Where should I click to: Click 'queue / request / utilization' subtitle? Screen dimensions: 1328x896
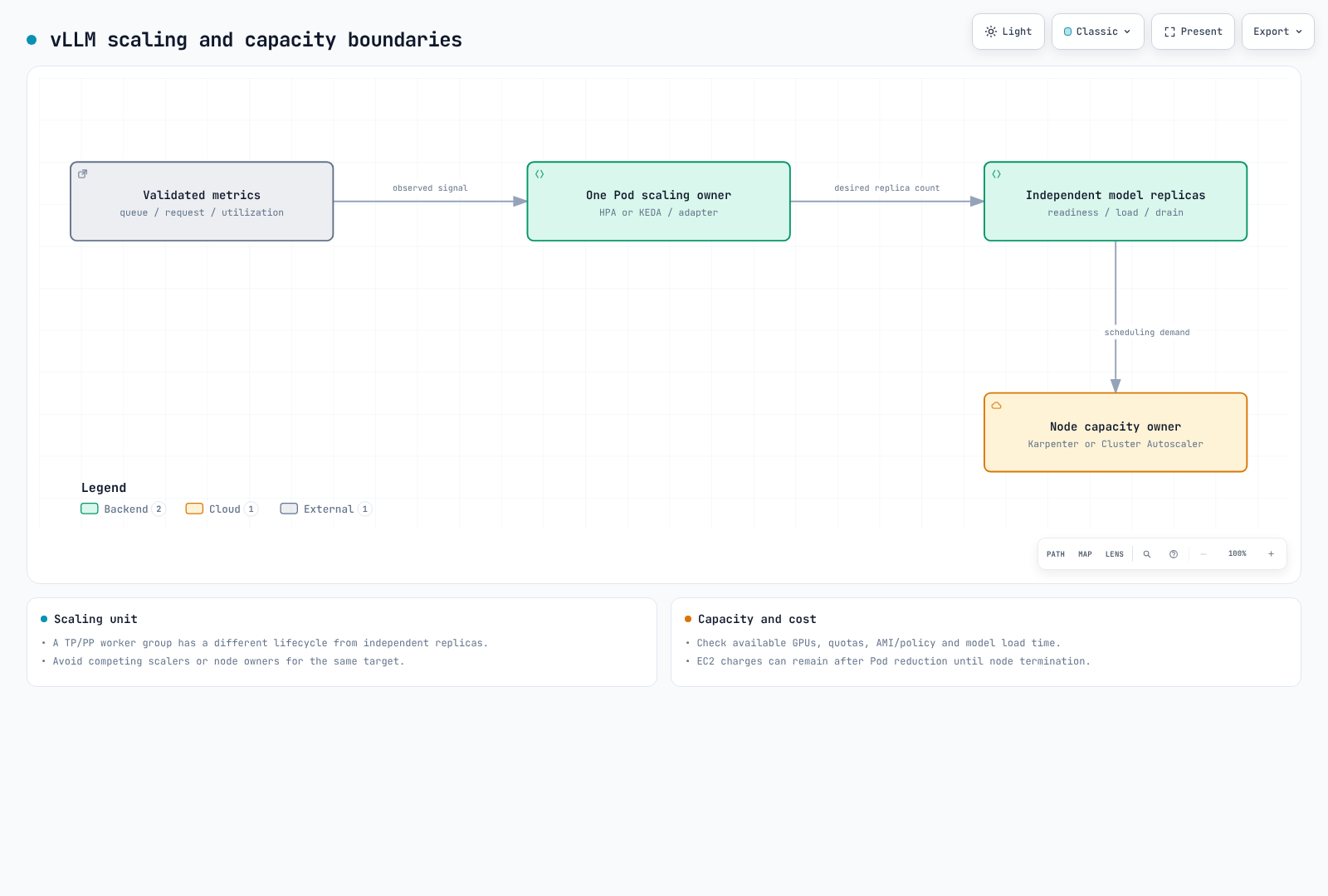(202, 213)
